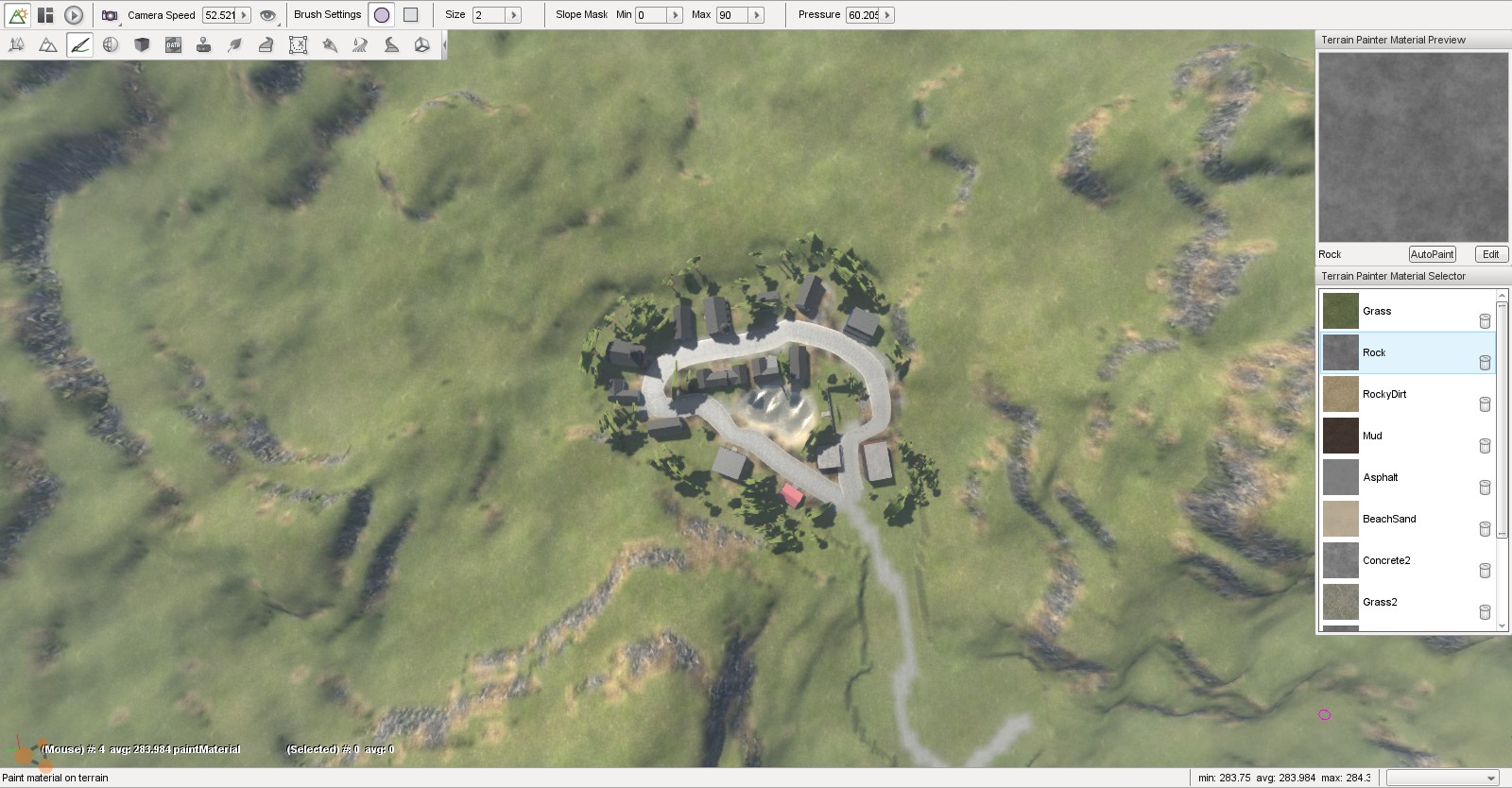This screenshot has height=788, width=1512.
Task: Open the Camera Speed slider arrow
Action: point(244,15)
